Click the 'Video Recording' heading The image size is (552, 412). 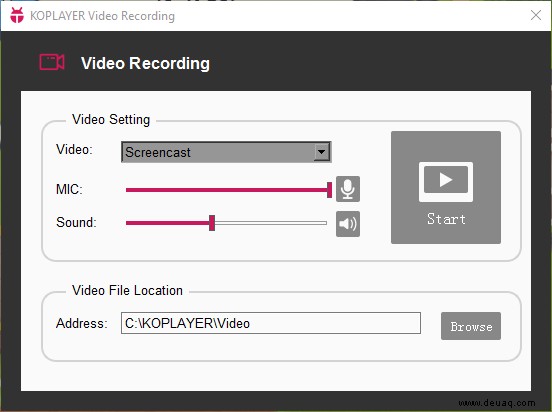pyautogui.click(x=145, y=64)
